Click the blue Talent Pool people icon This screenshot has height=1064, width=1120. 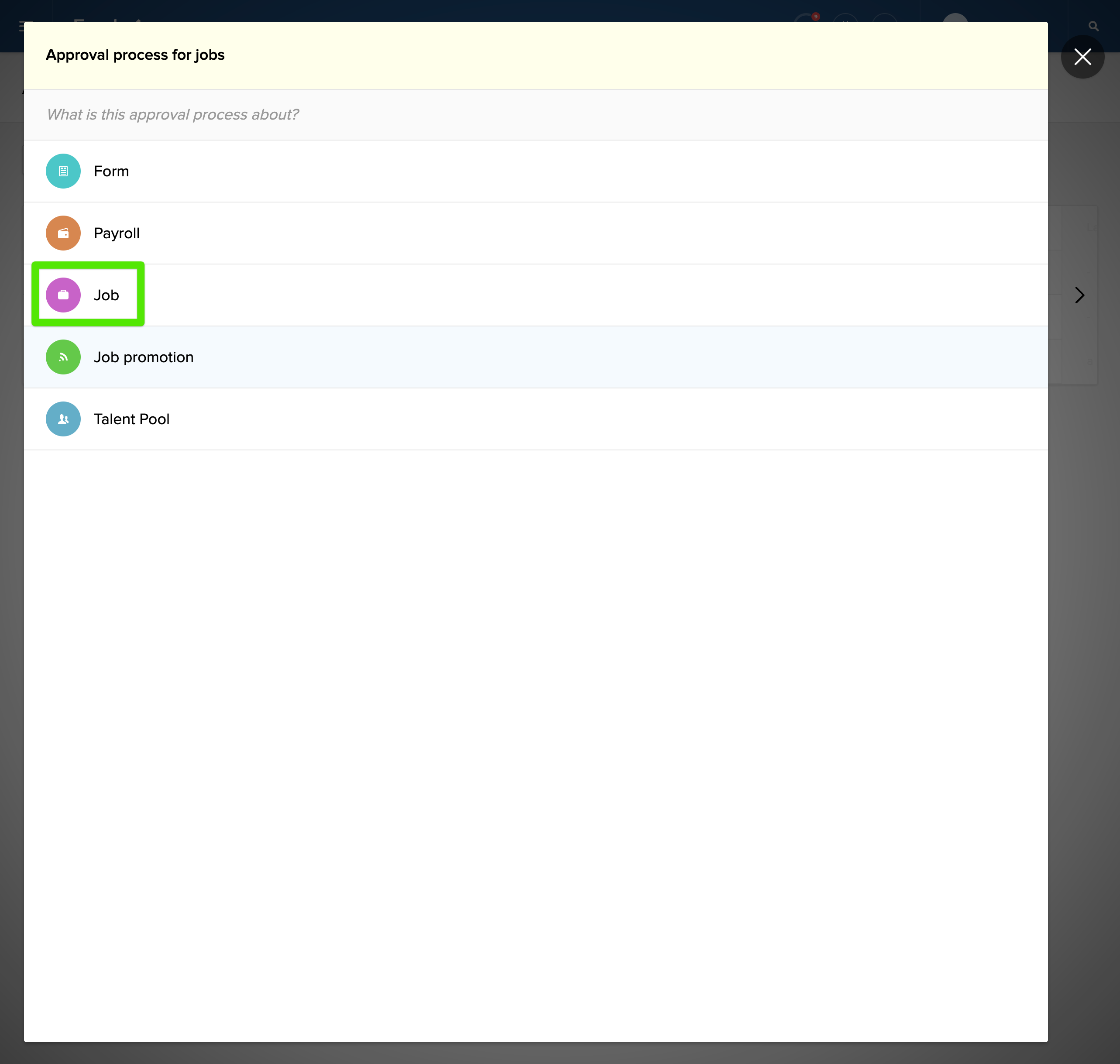tap(63, 419)
